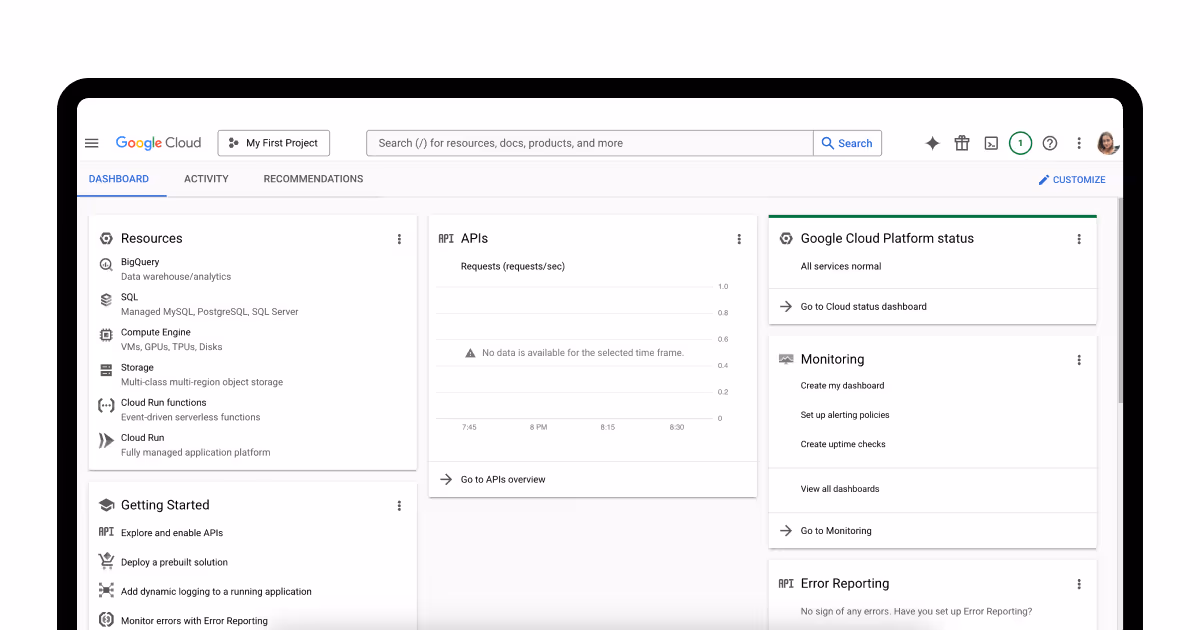The width and height of the screenshot is (1200, 630).
Task: Open the user account avatar
Action: tap(1107, 143)
